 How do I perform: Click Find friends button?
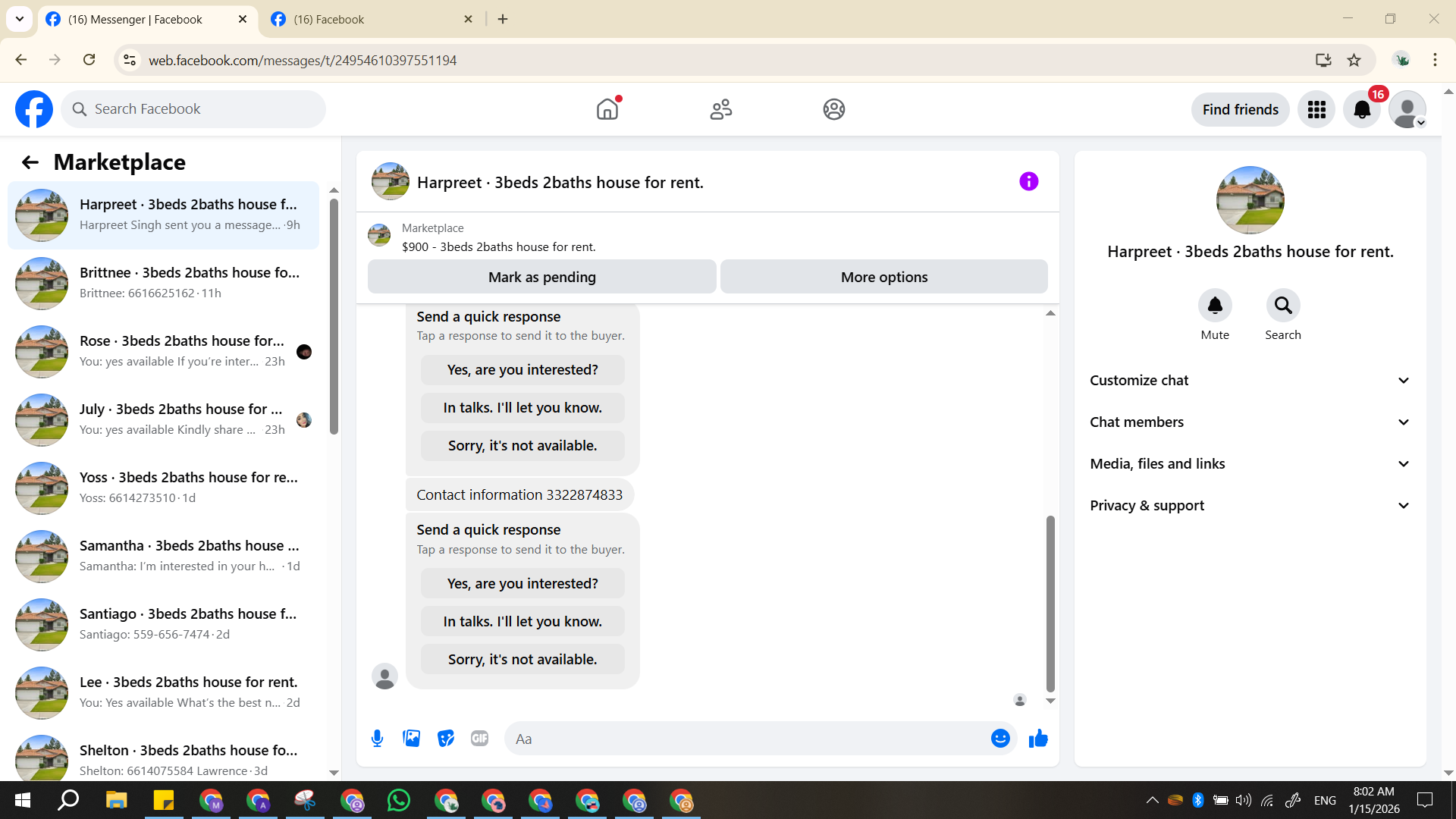tap(1240, 110)
